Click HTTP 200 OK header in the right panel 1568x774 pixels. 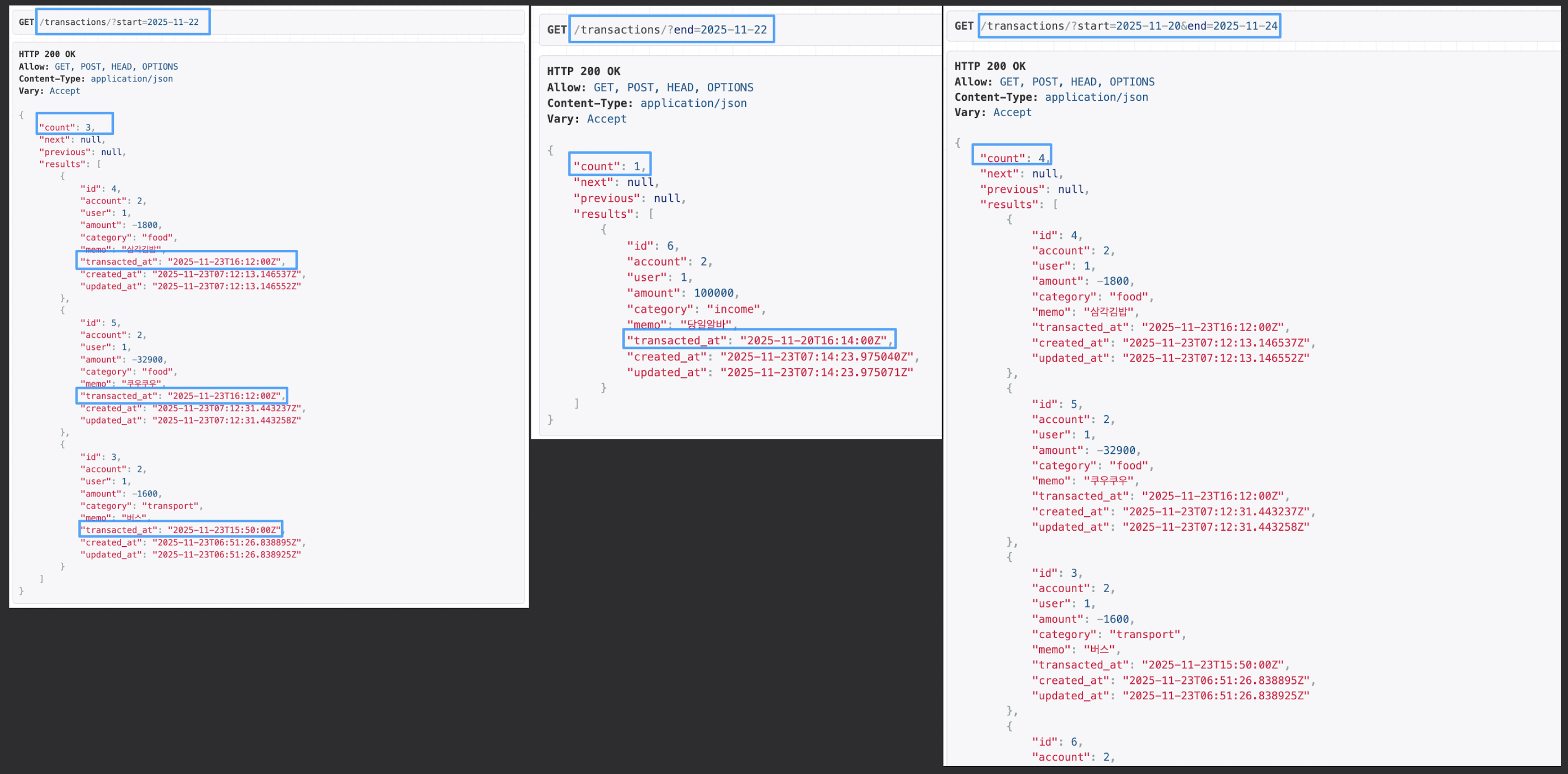click(990, 66)
